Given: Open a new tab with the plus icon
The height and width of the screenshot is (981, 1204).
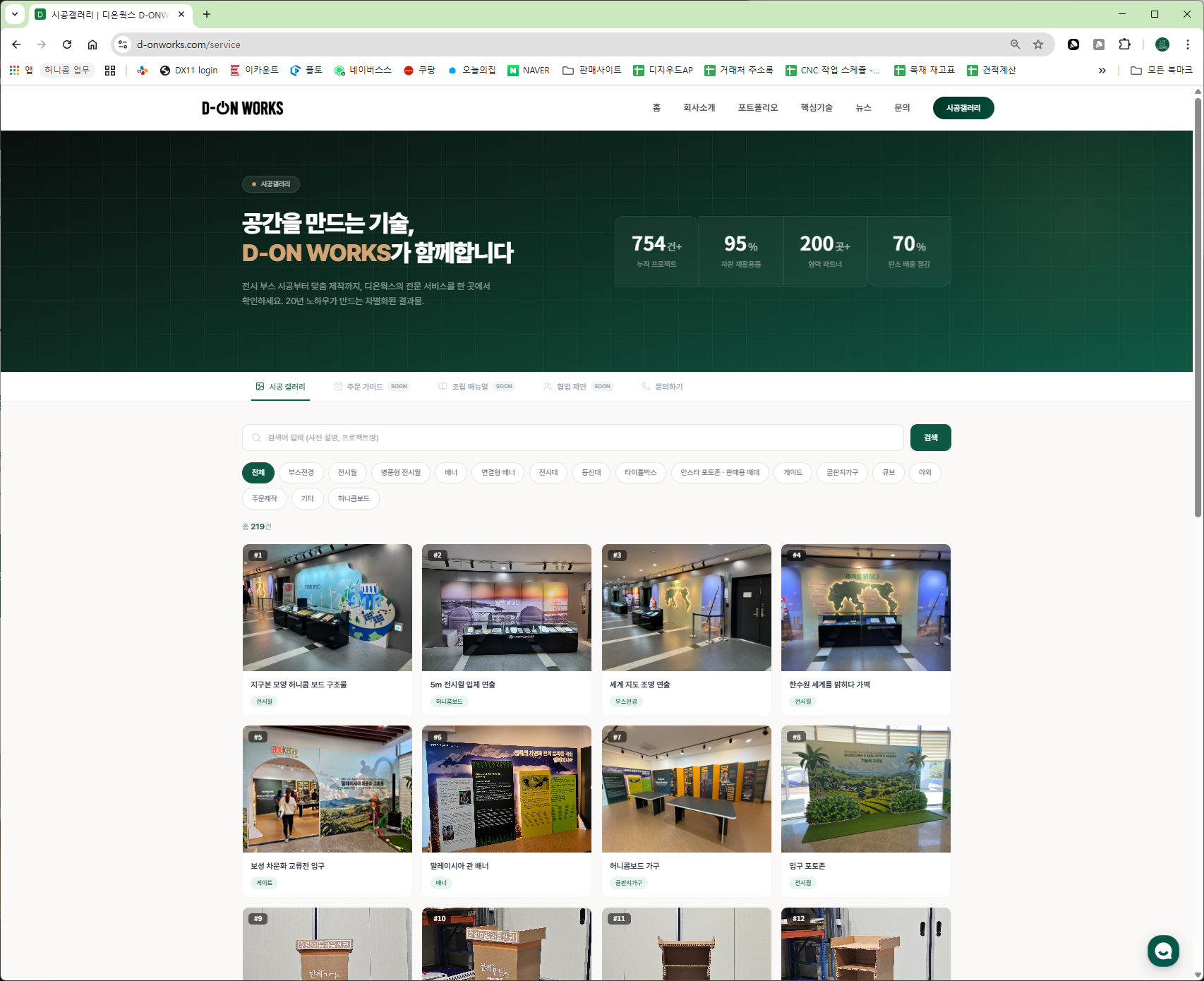Looking at the screenshot, I should (x=207, y=14).
